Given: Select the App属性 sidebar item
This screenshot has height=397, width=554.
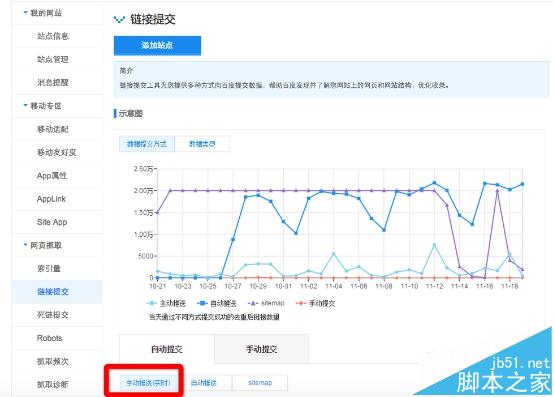Looking at the screenshot, I should pos(52,176).
